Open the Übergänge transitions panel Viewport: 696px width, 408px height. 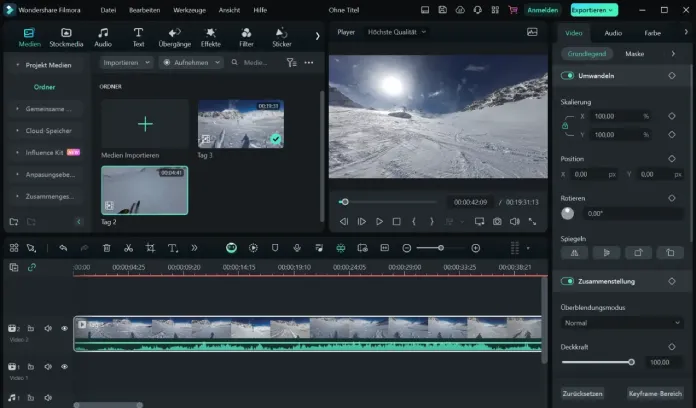pyautogui.click(x=174, y=37)
